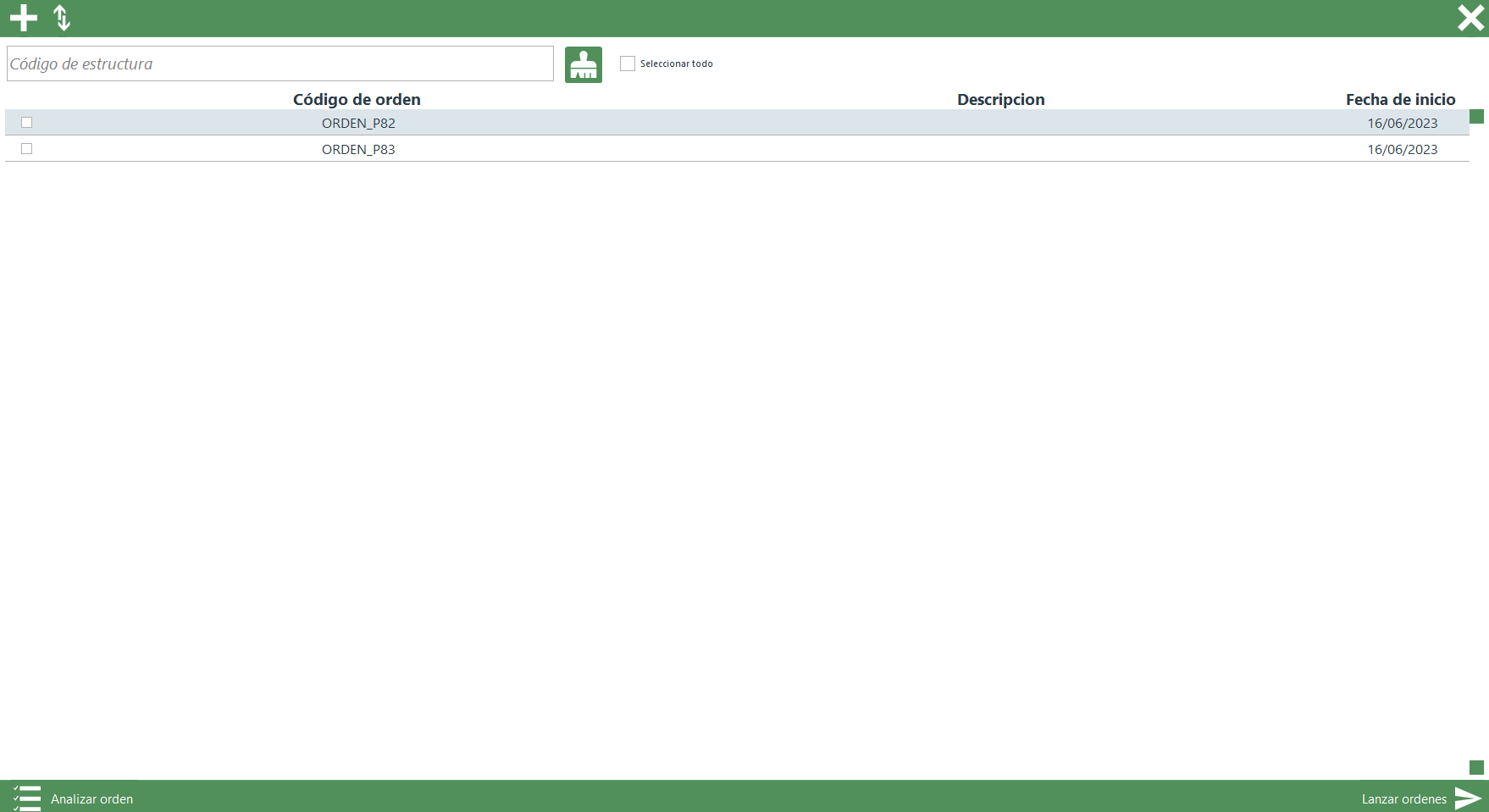
Task: Sort by the Fecha de inicio column header
Action: (x=1400, y=100)
